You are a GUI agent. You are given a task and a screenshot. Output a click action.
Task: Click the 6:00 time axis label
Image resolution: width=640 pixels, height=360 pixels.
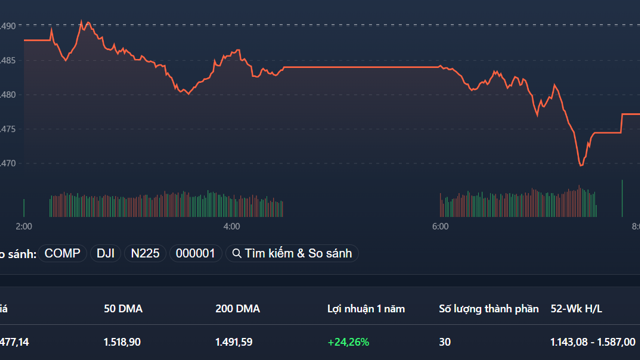tap(440, 227)
